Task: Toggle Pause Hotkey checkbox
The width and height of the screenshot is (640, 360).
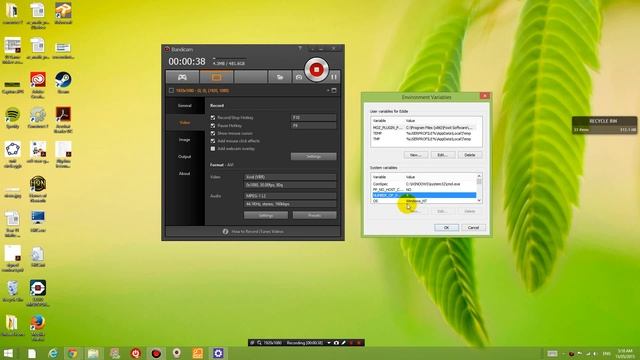Action: (x=213, y=126)
